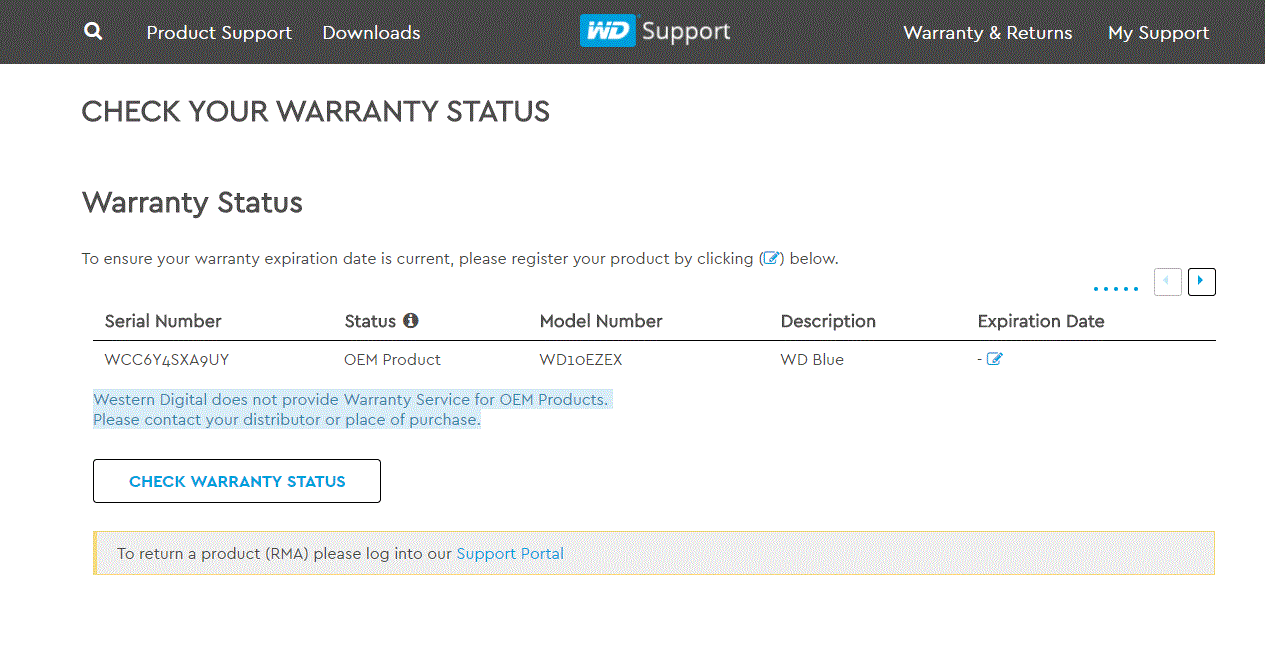Click the Check Your Warranty Status title

[316, 111]
